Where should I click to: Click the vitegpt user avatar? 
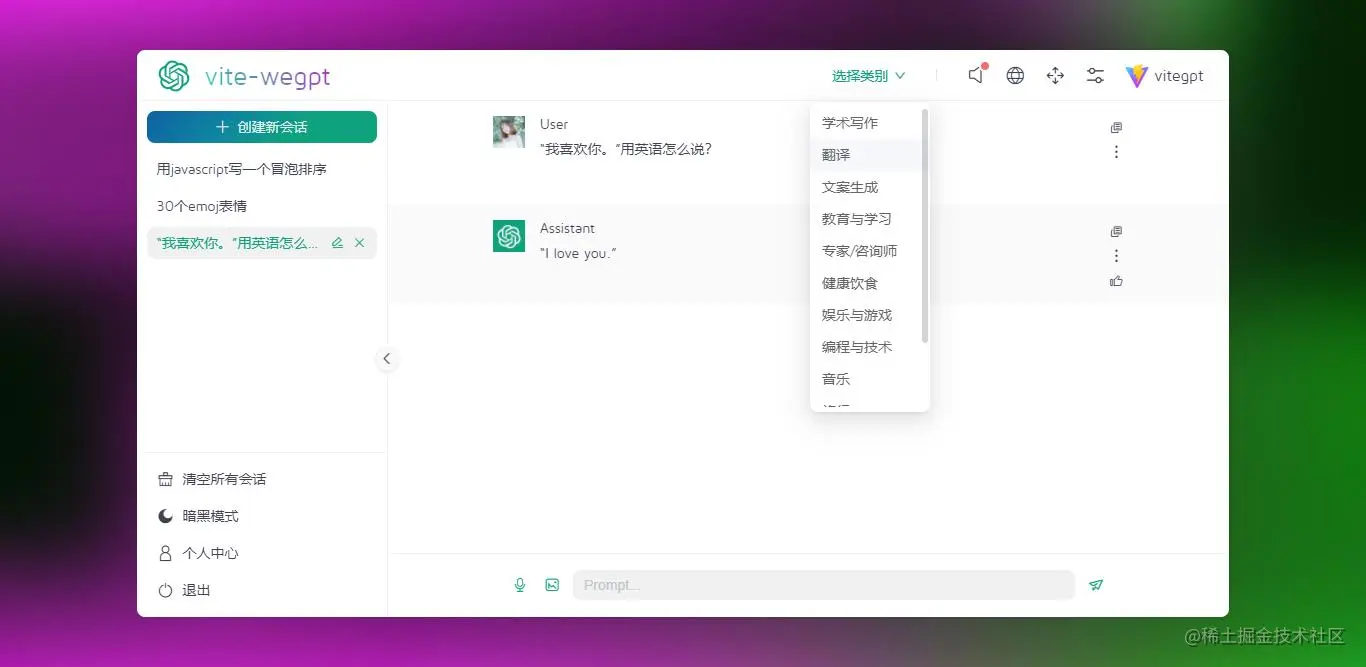click(x=1137, y=76)
